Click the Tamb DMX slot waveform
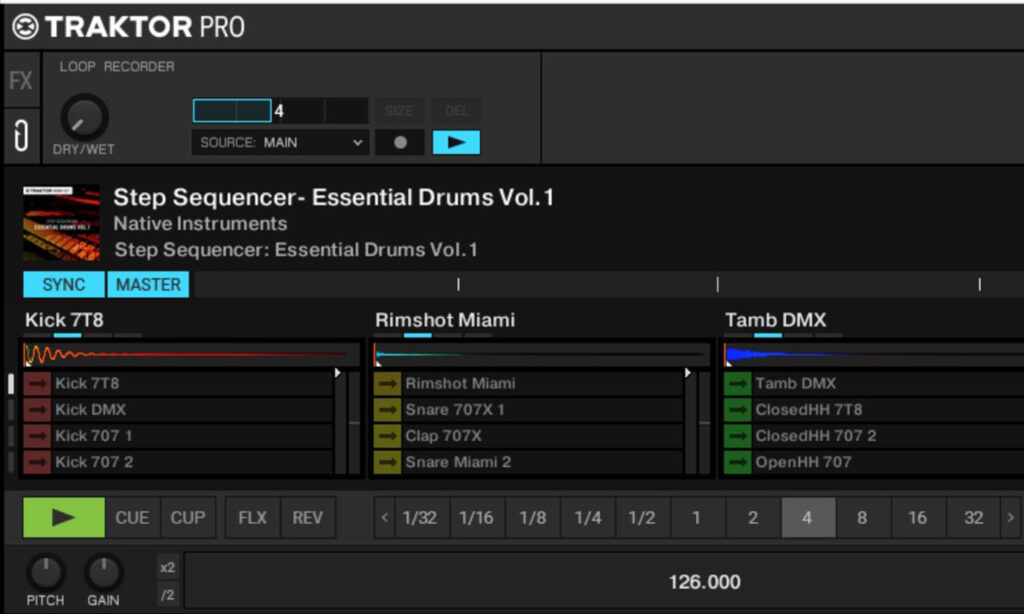This screenshot has width=1024, height=614. pyautogui.click(x=874, y=355)
